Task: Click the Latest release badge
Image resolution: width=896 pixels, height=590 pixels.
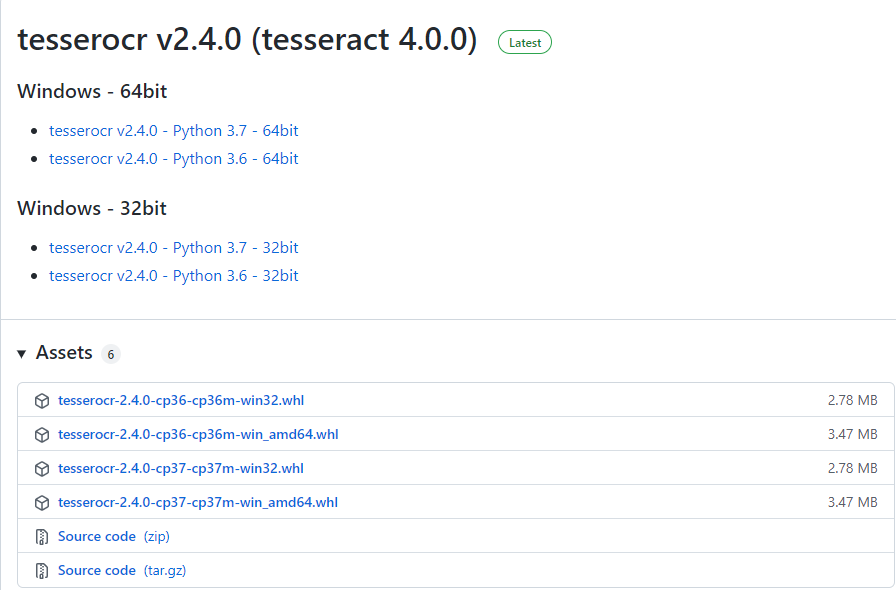Action: (524, 42)
